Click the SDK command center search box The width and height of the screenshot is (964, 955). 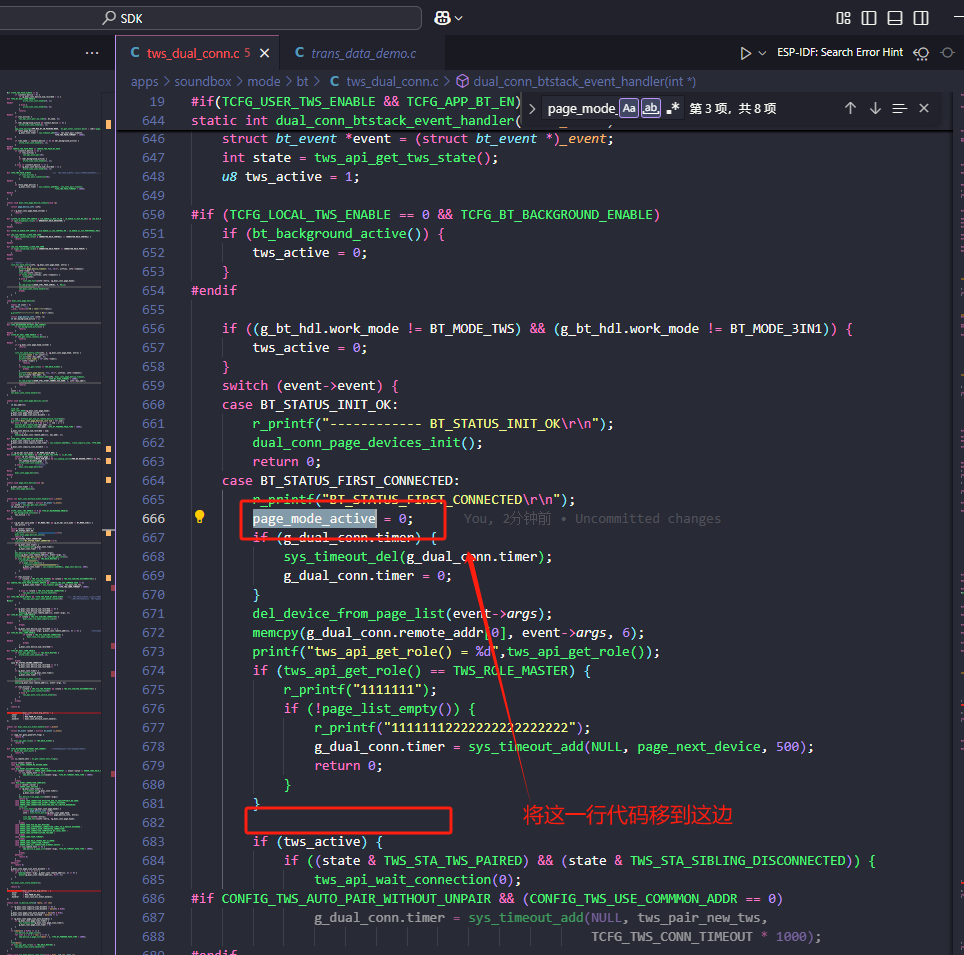[x=209, y=18]
